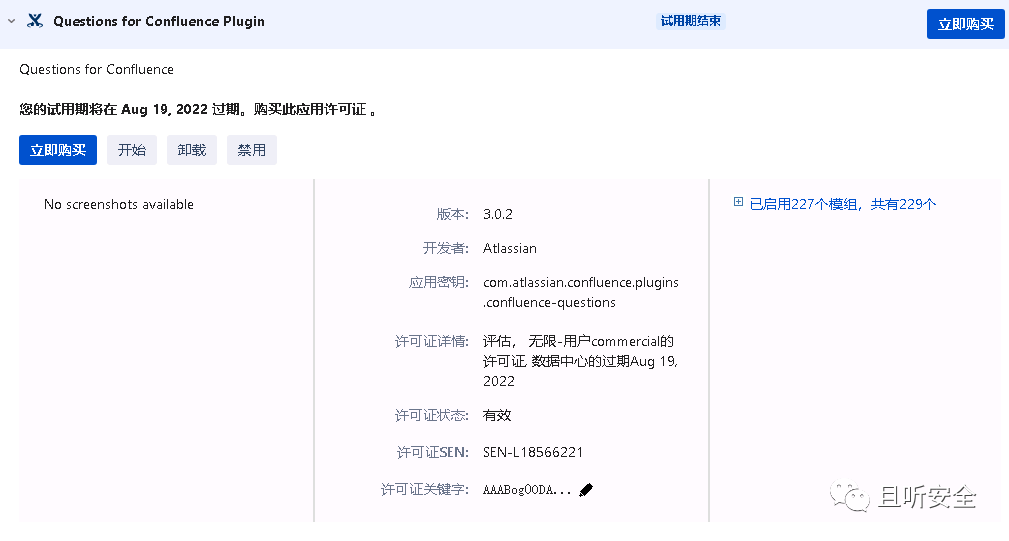The width and height of the screenshot is (1009, 541).
Task: Click the plugin title Questions for Confluence Plugin
Action: pyautogui.click(x=159, y=21)
